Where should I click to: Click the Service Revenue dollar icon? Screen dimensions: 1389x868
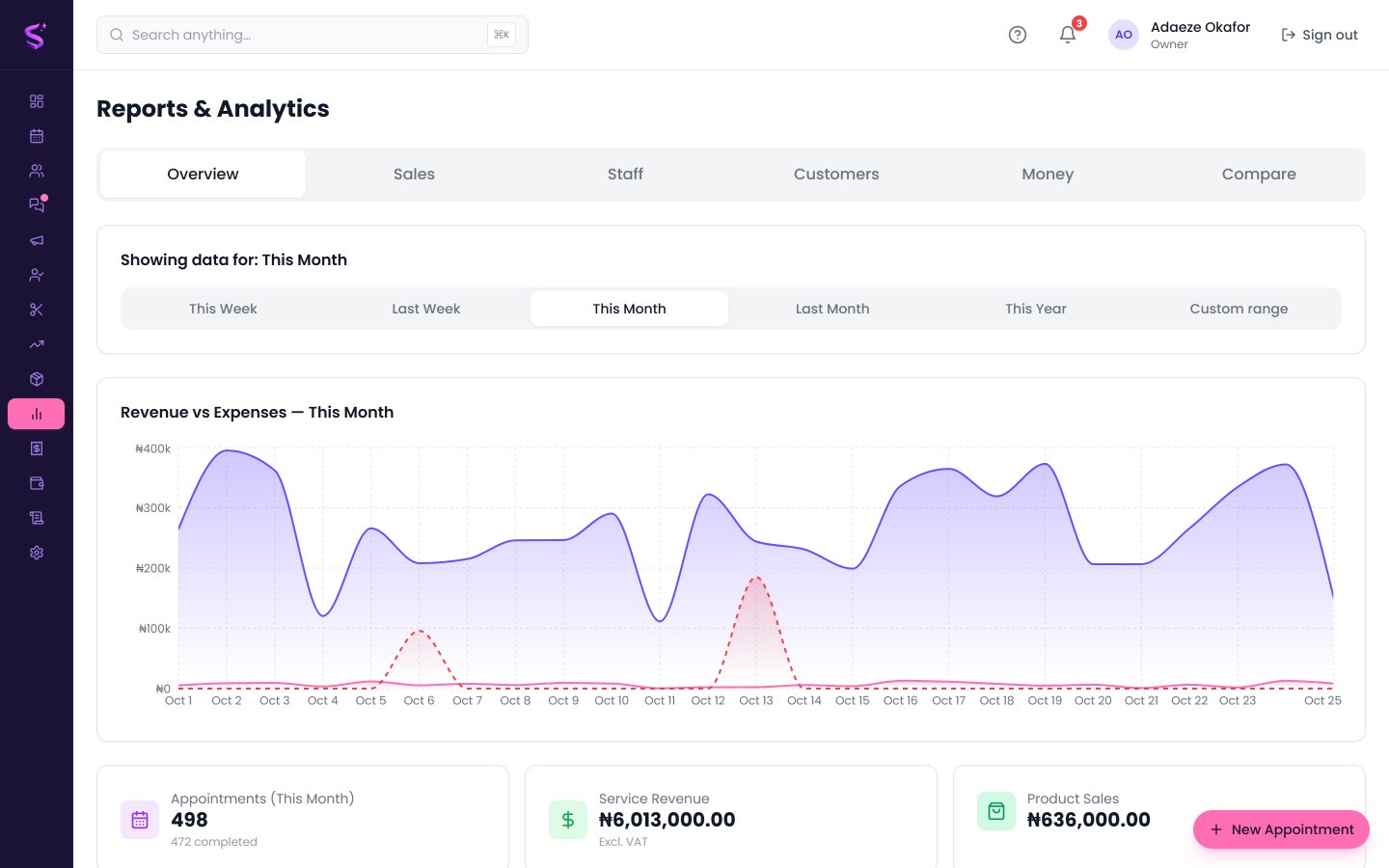click(x=568, y=820)
